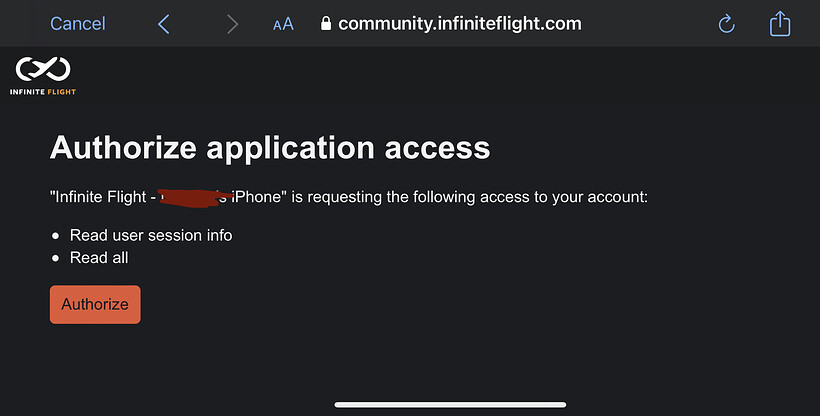Click the word iPhone in the request text

click(260, 197)
